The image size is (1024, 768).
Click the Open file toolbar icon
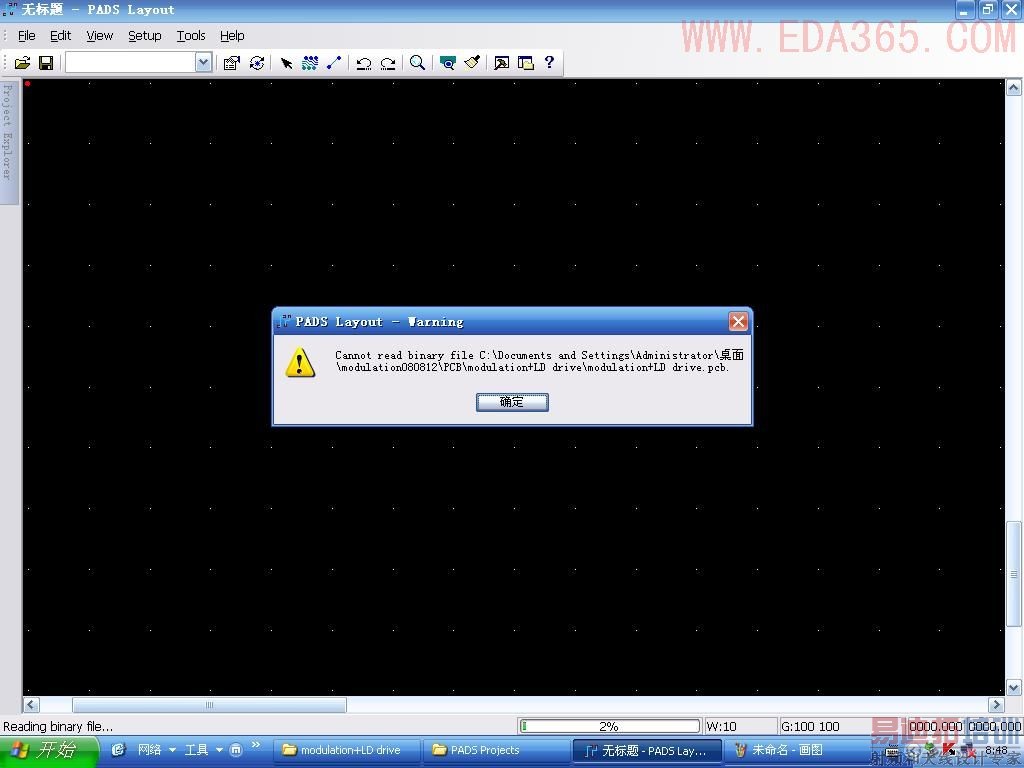(23, 63)
